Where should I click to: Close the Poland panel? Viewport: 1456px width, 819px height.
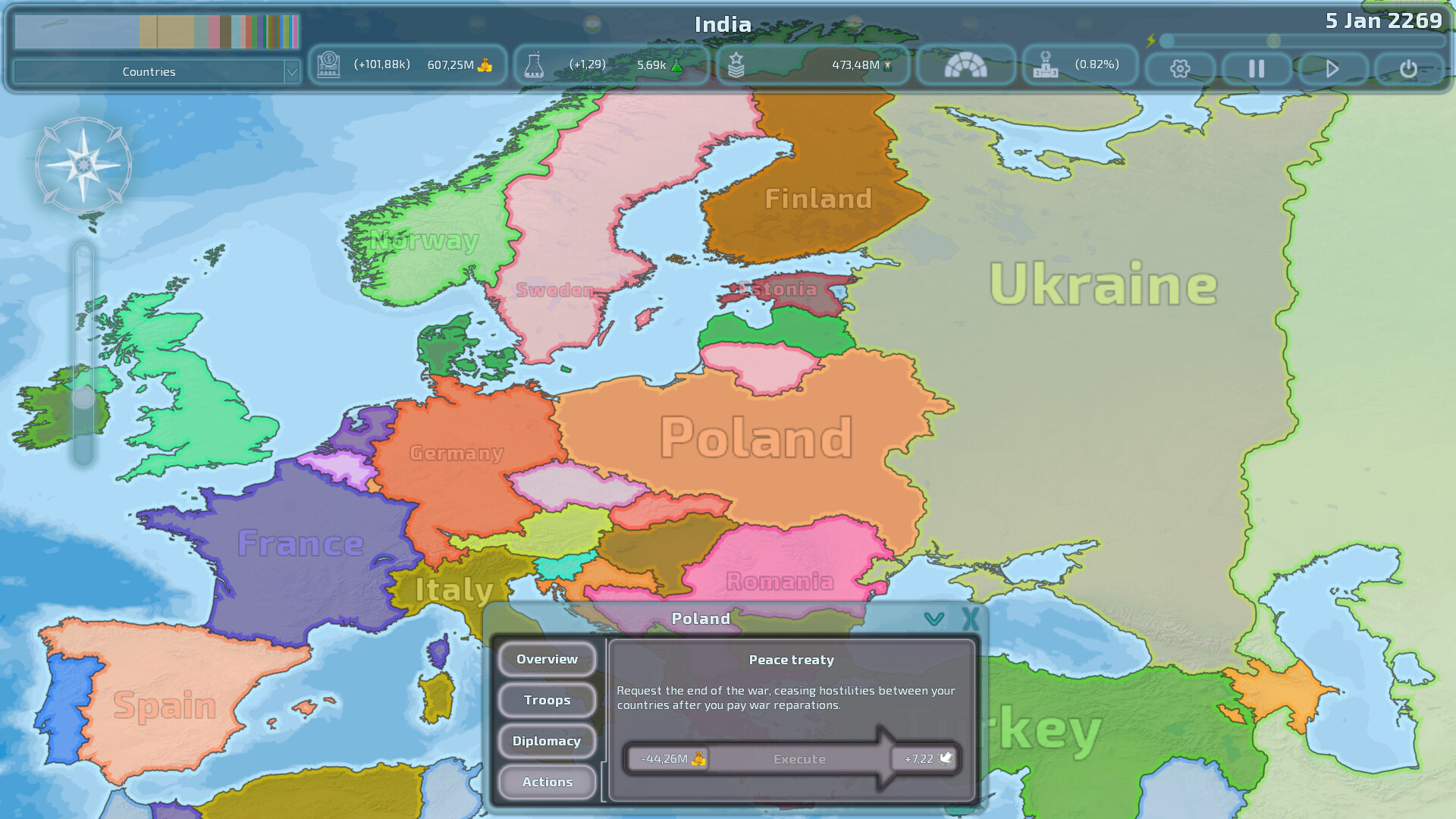tap(970, 619)
